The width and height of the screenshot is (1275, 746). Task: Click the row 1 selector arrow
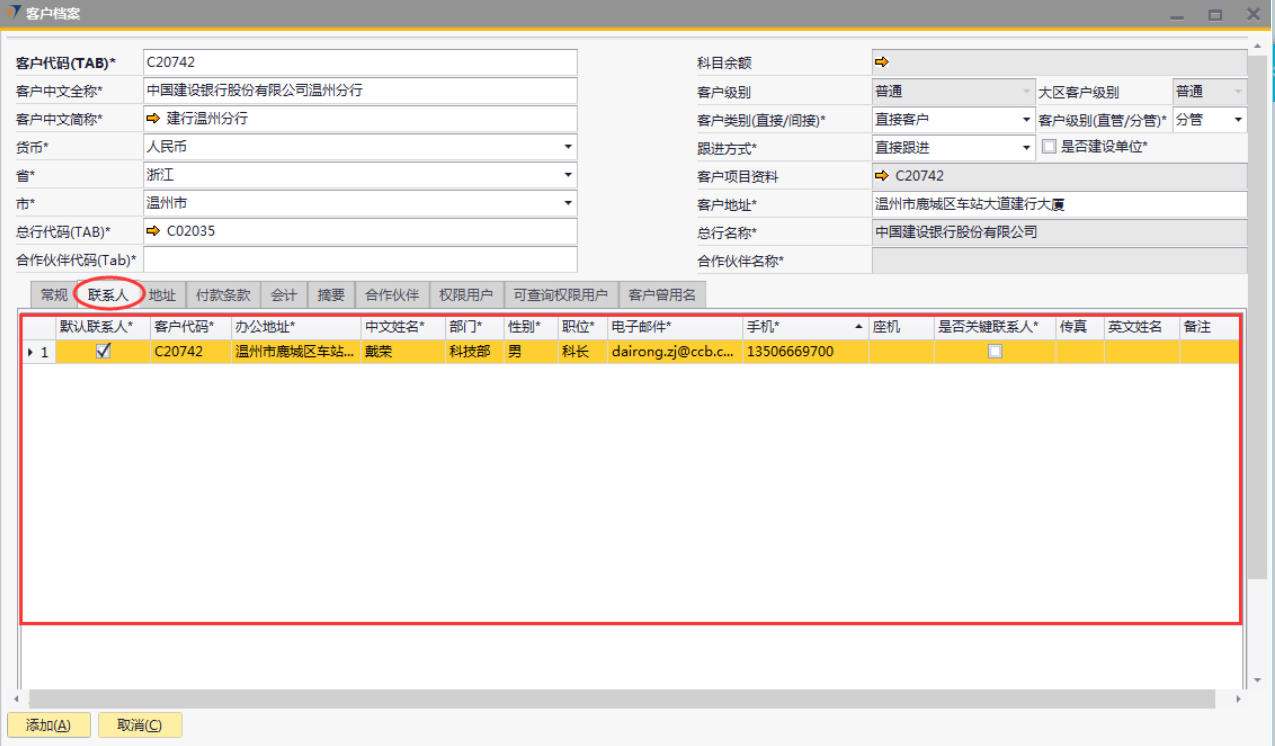pyautogui.click(x=30, y=352)
